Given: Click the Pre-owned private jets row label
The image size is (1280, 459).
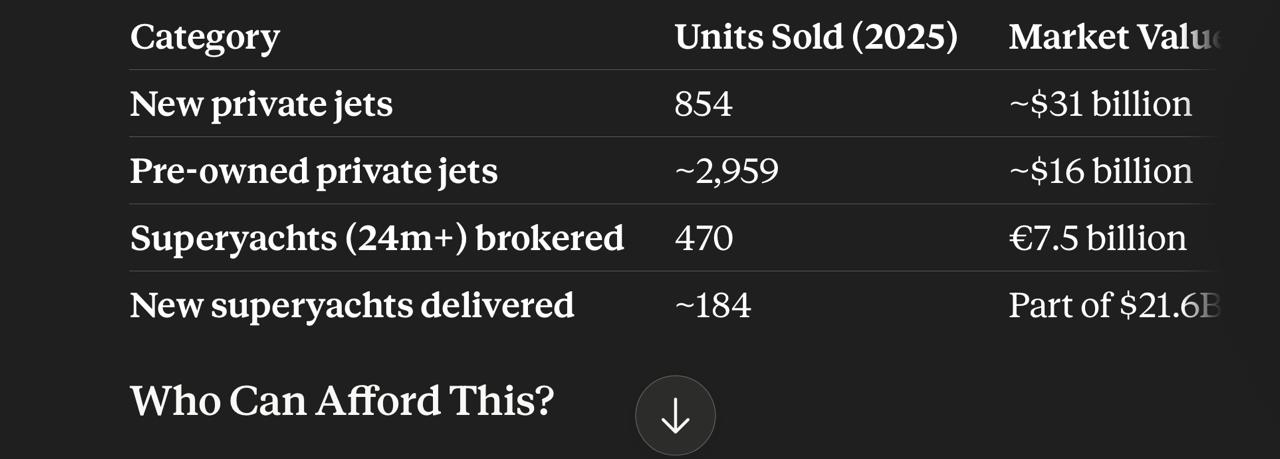Looking at the screenshot, I should (x=313, y=171).
